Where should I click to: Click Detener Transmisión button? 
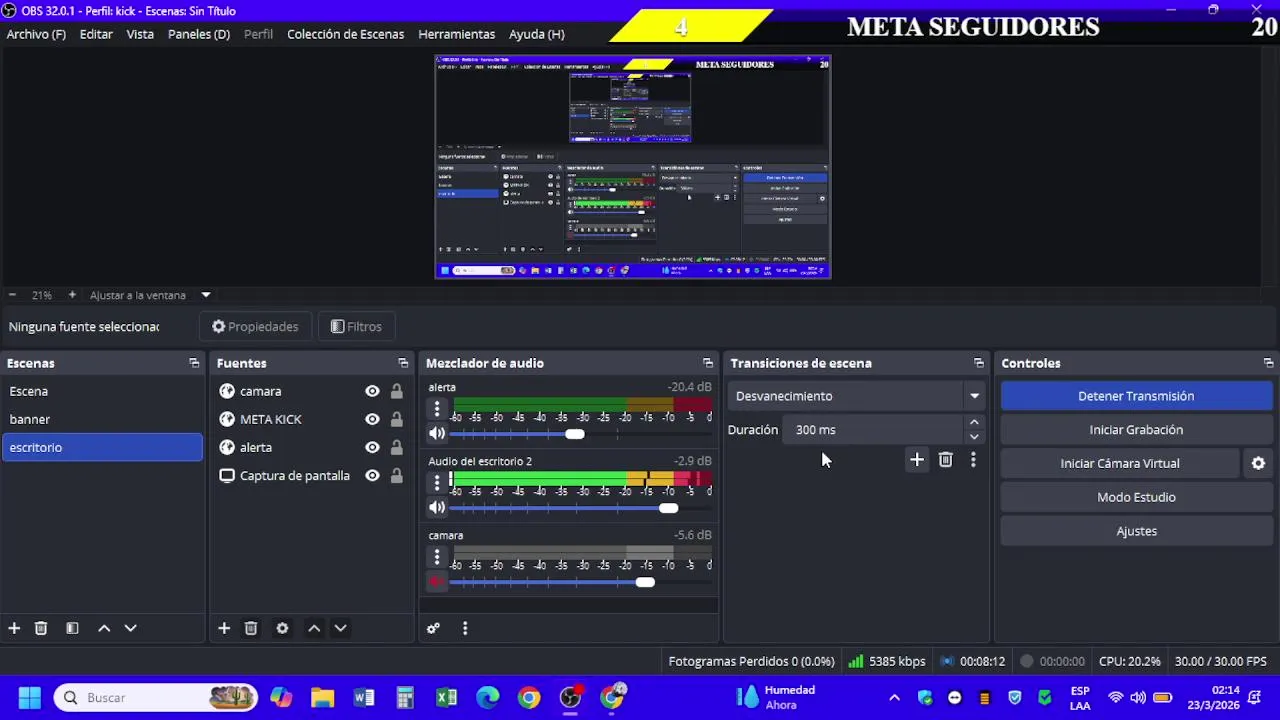pyautogui.click(x=1136, y=396)
